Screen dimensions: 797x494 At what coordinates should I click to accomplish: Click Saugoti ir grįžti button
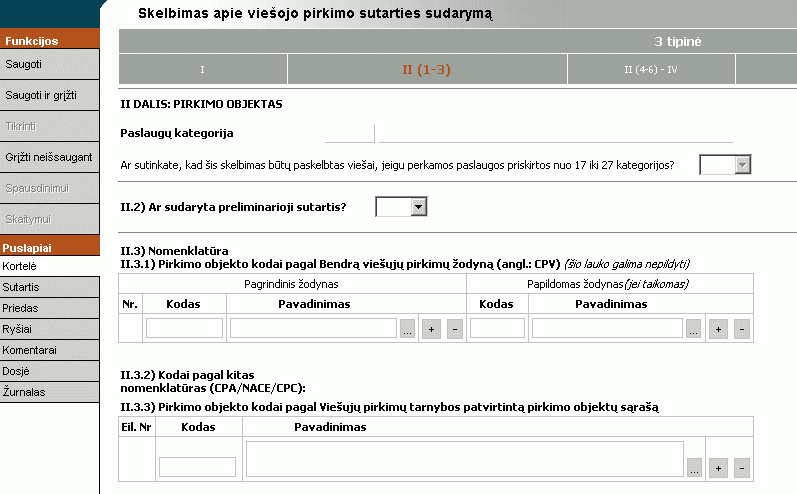pyautogui.click(x=49, y=95)
